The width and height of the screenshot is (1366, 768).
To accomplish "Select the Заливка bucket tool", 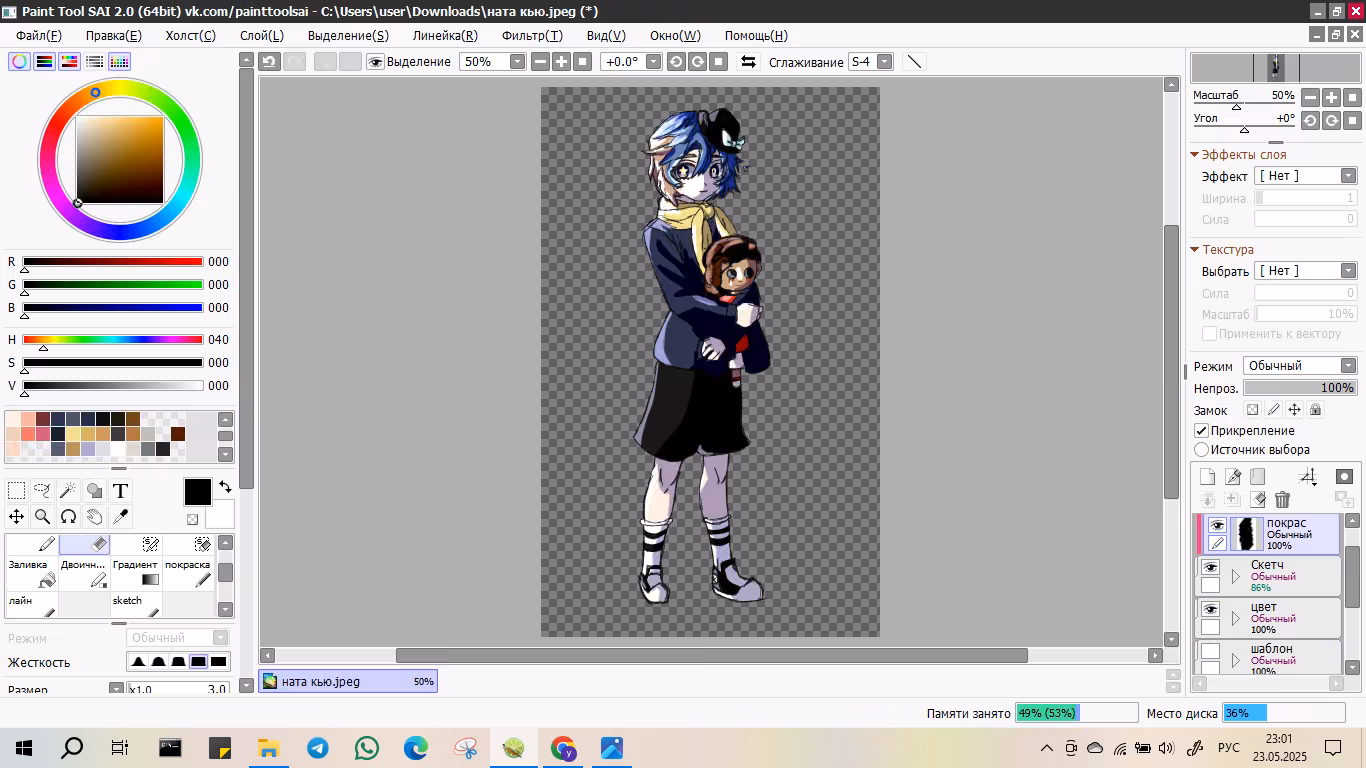I will click(32, 573).
